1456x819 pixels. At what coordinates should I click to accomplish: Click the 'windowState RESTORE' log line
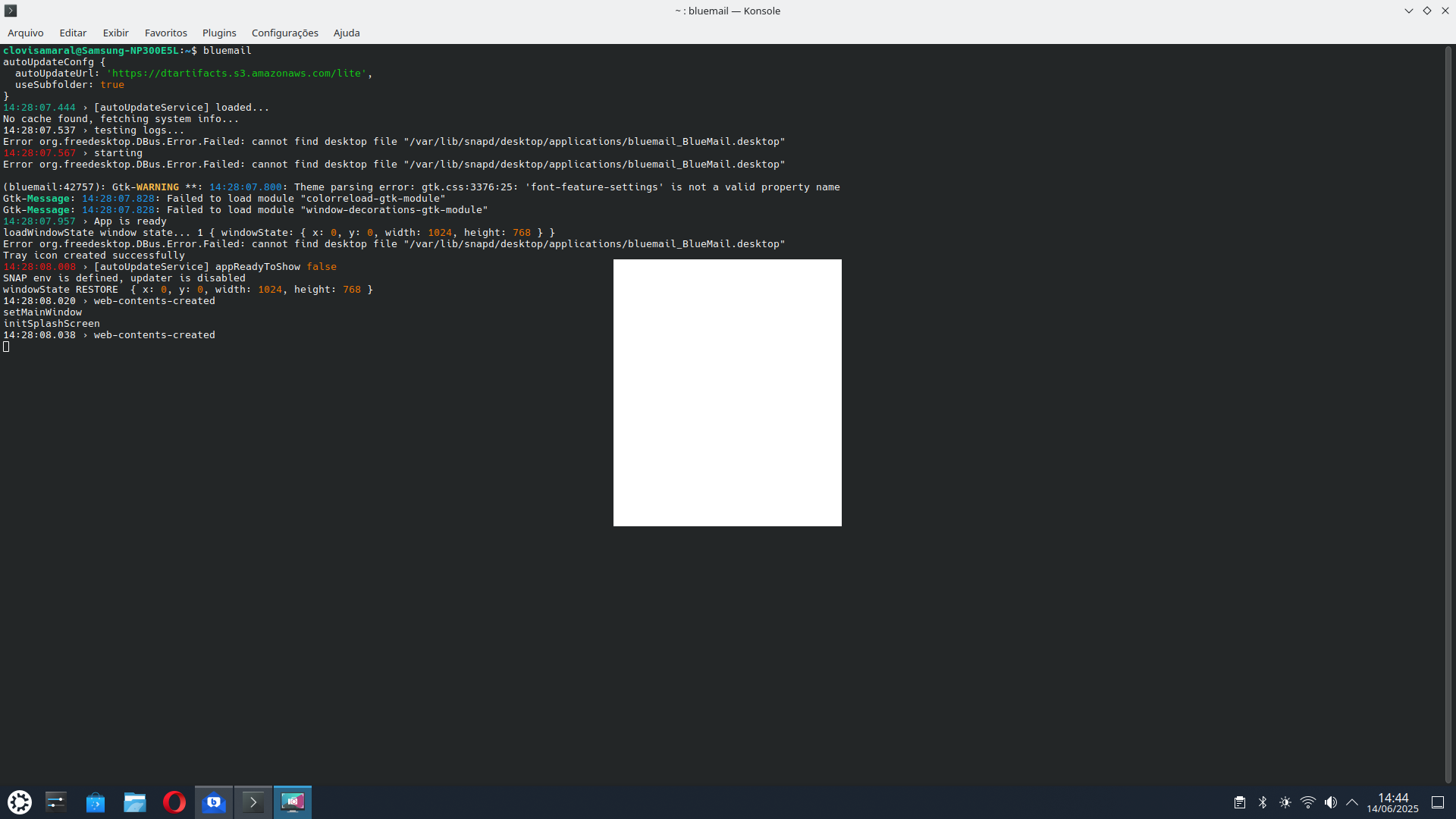point(188,290)
